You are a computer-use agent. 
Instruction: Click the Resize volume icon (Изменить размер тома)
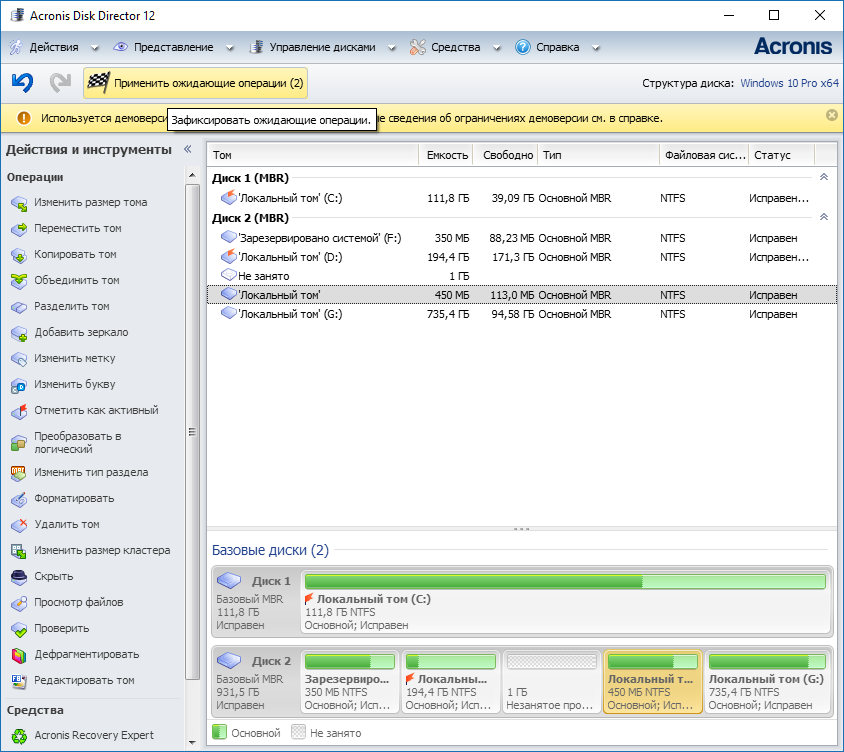[19, 203]
